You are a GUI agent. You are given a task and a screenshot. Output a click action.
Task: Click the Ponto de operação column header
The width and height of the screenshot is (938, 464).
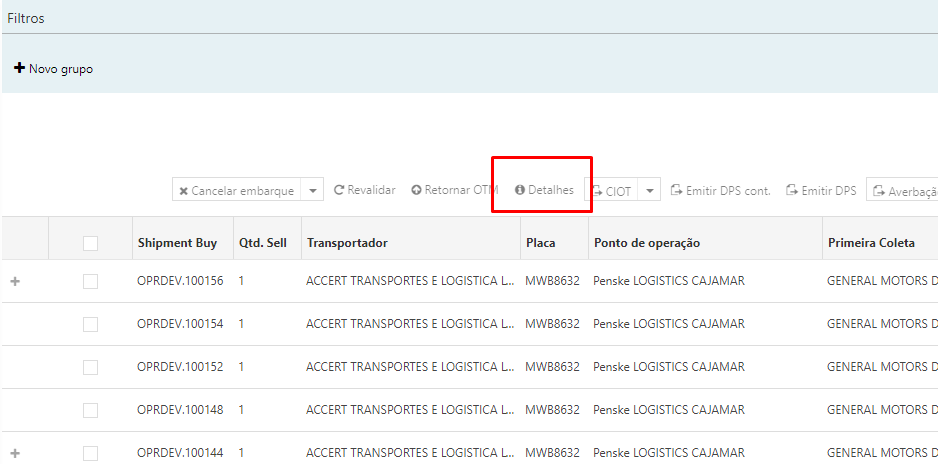646,243
